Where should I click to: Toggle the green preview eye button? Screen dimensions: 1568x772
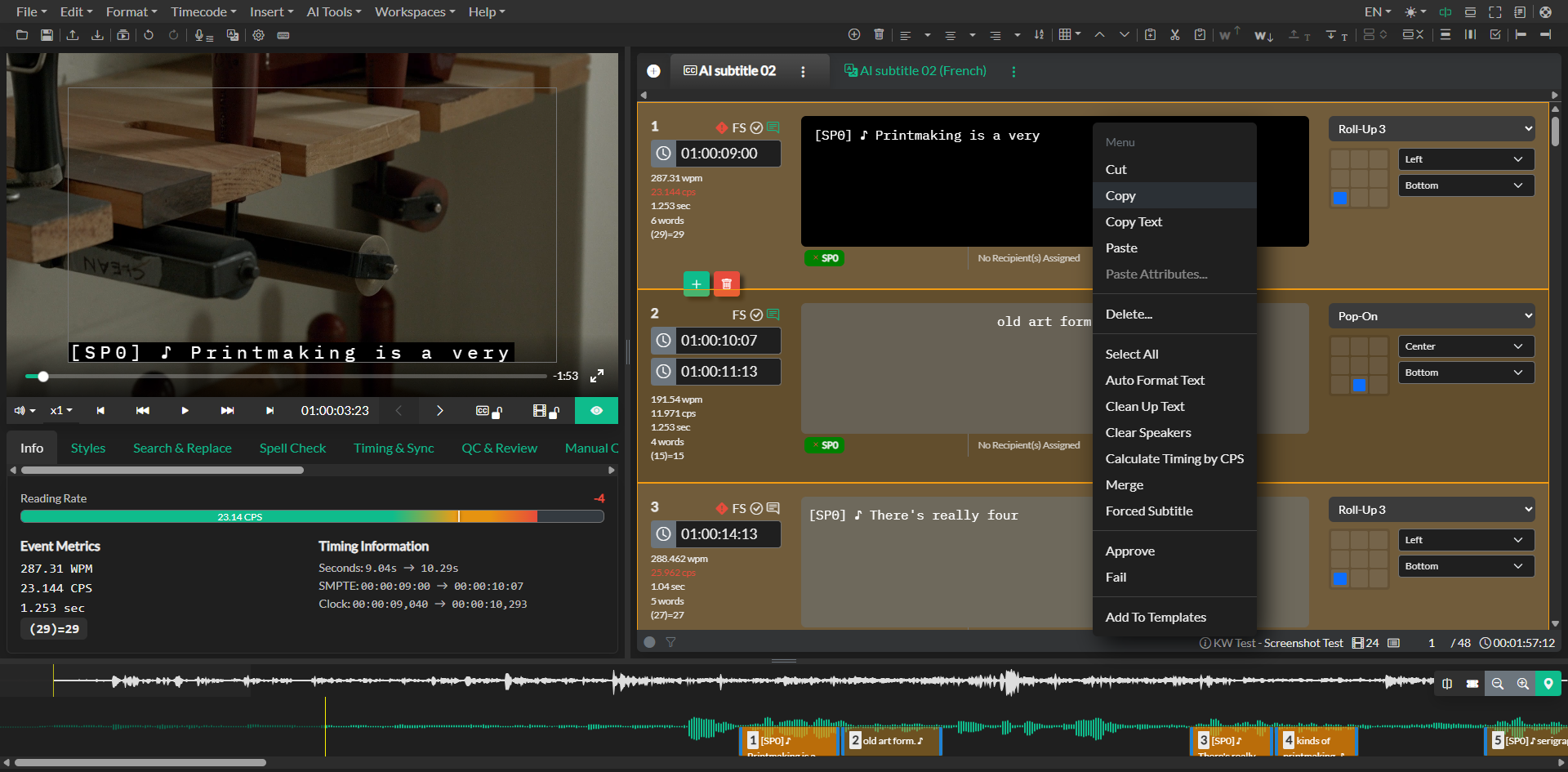596,411
